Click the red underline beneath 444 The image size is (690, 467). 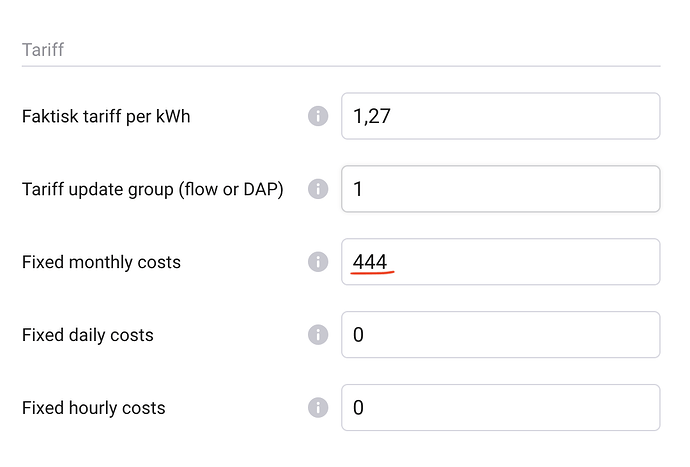coord(374,271)
